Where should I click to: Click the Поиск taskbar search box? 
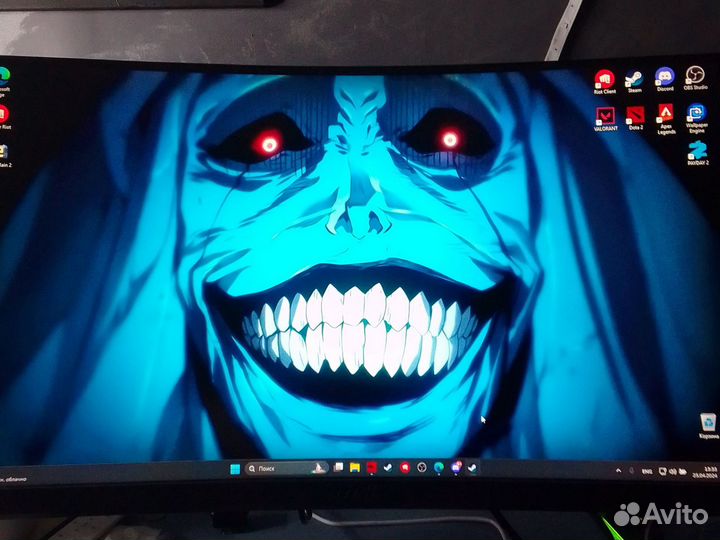click(x=287, y=468)
